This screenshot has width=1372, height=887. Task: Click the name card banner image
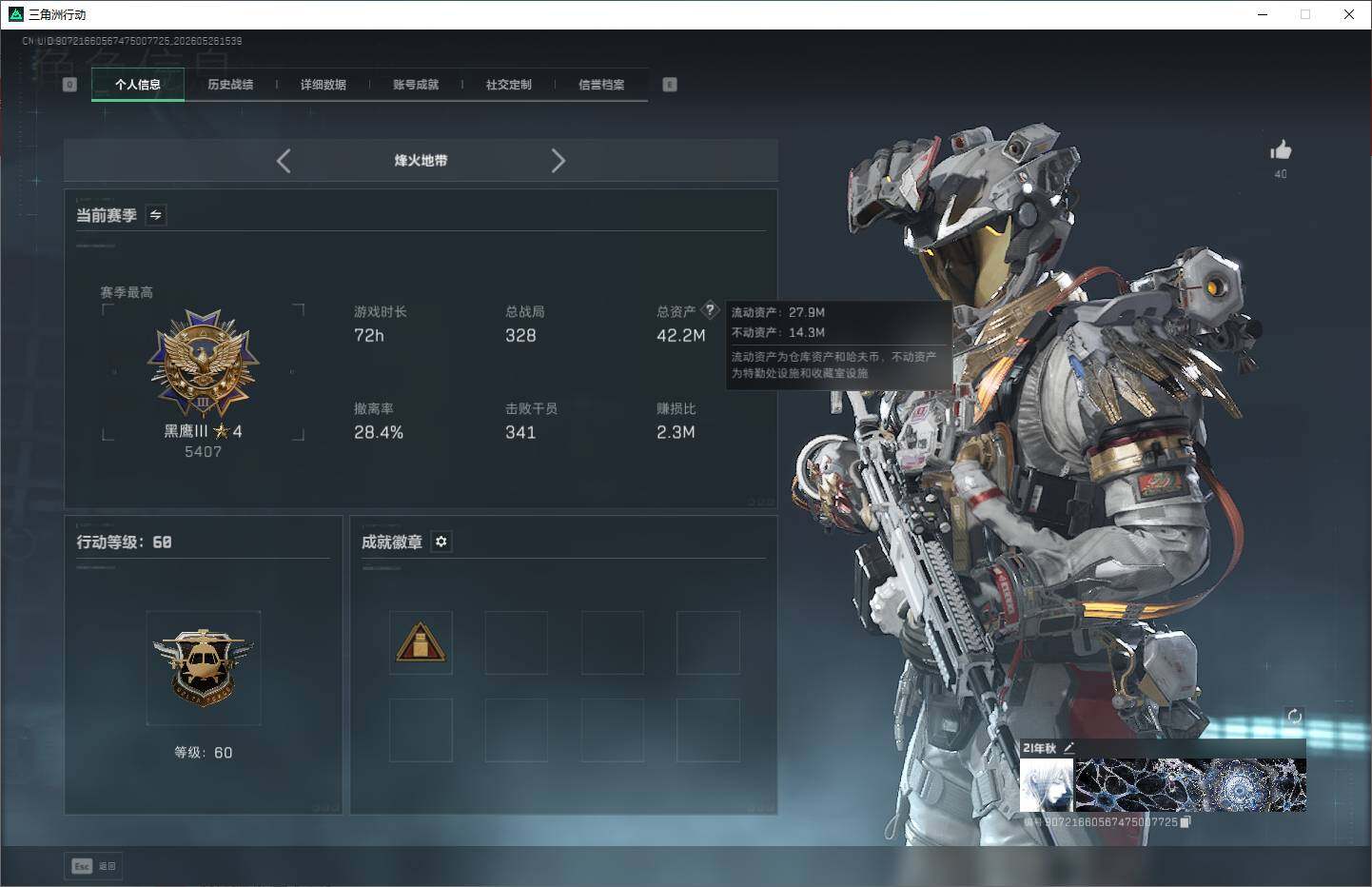tap(1190, 785)
